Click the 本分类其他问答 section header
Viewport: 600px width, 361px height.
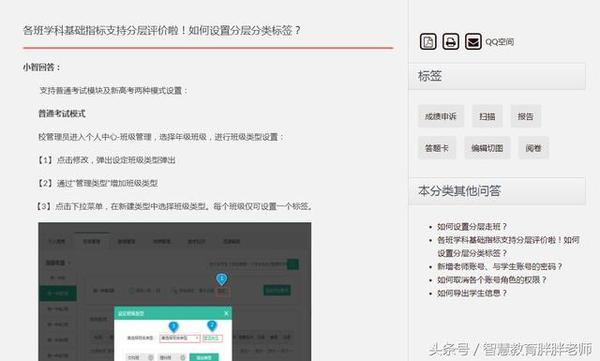point(497,190)
